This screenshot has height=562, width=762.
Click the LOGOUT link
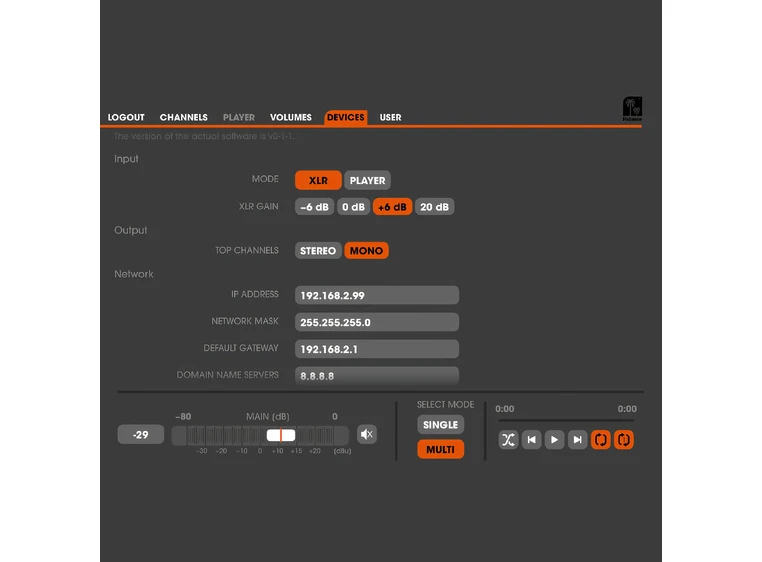click(x=126, y=118)
